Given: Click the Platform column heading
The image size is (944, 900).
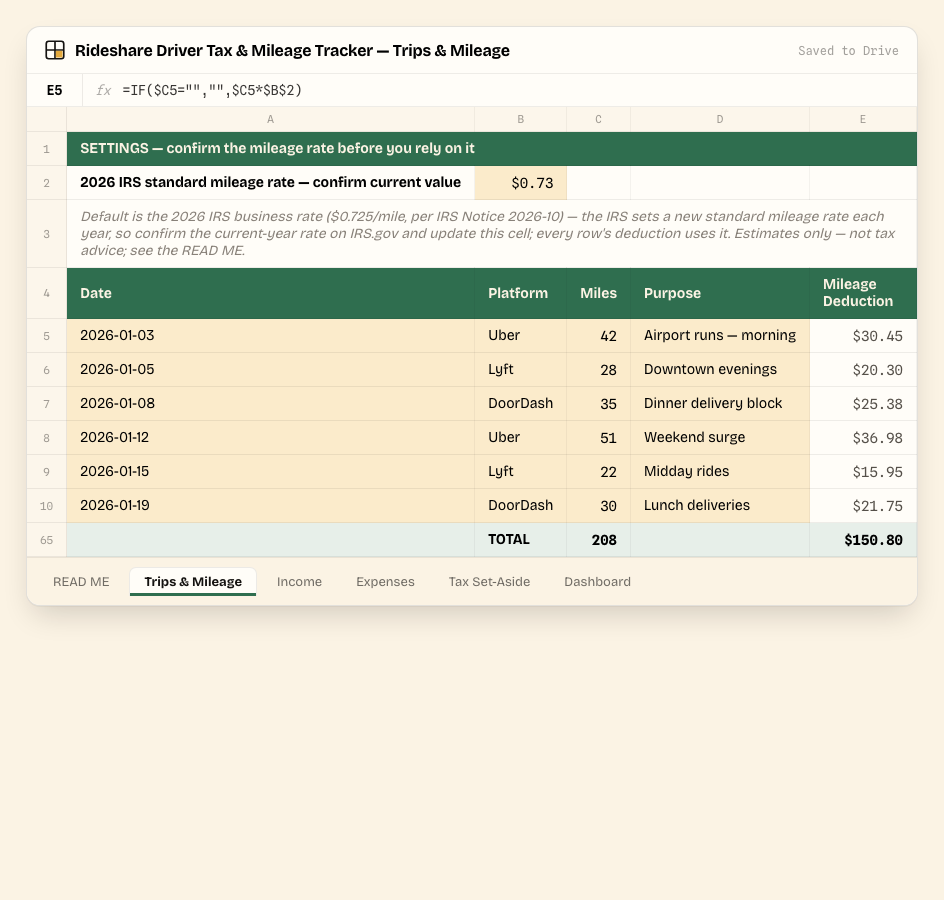Looking at the screenshot, I should pyautogui.click(x=520, y=293).
